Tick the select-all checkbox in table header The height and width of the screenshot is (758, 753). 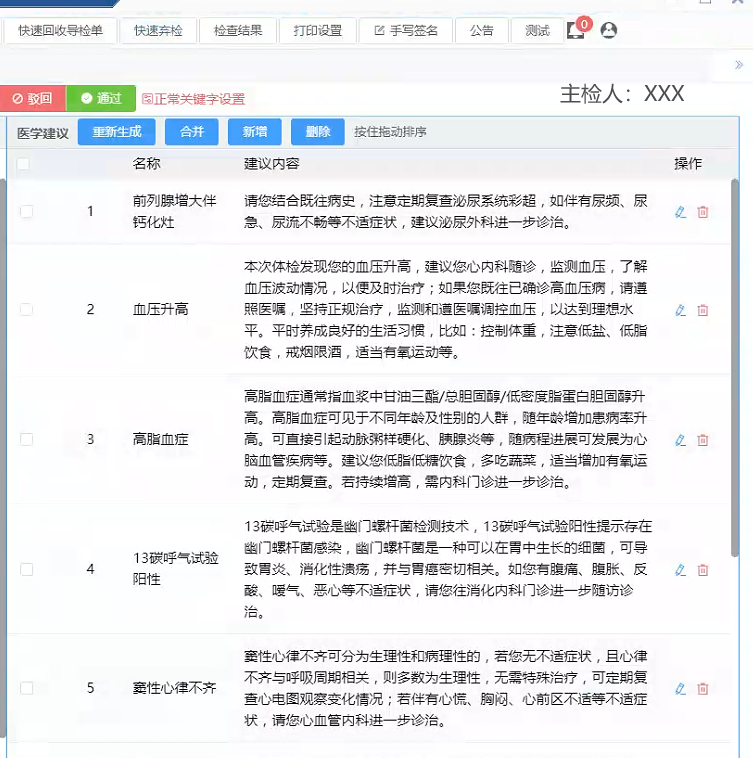(23, 164)
